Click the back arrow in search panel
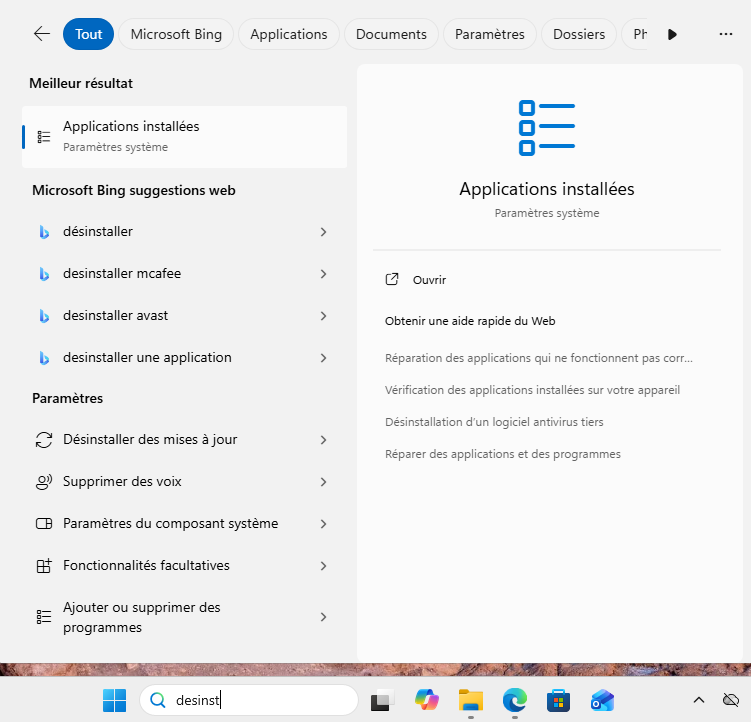The width and height of the screenshot is (751, 722). 41,34
